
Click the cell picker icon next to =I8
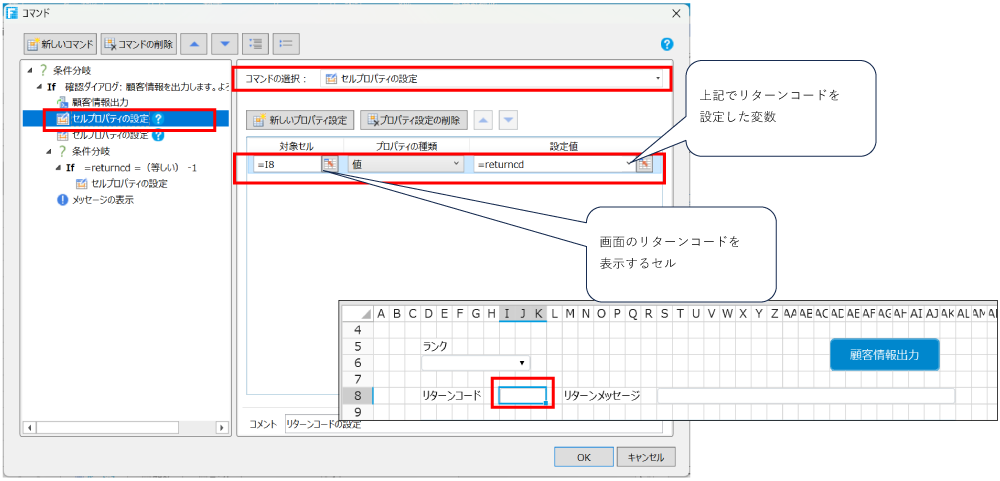[329, 165]
